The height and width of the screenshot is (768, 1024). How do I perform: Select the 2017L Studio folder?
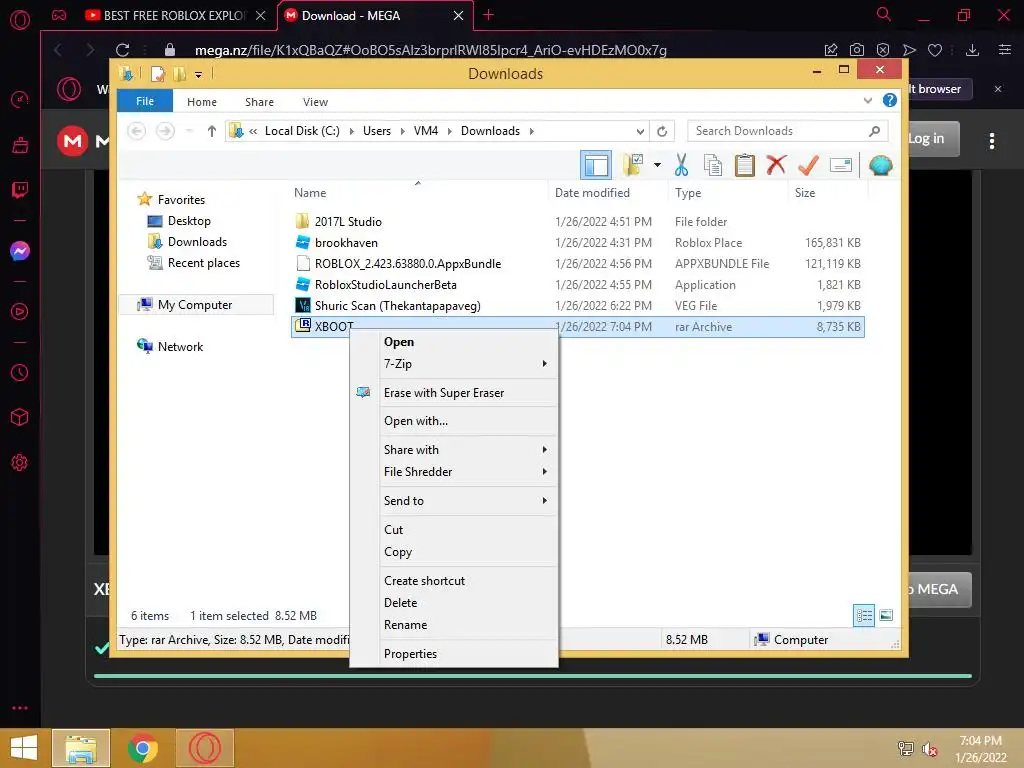(x=578, y=221)
